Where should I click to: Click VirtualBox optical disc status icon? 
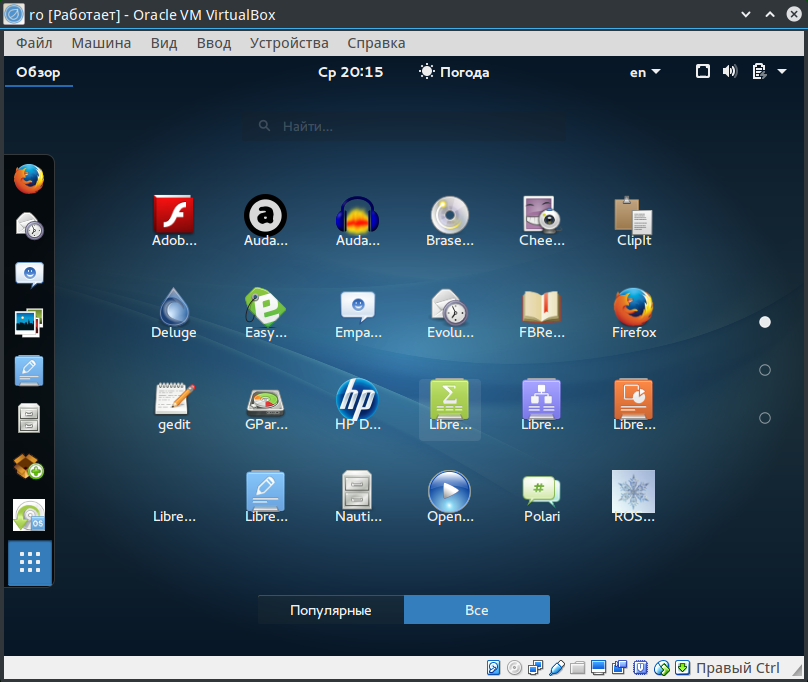514,668
